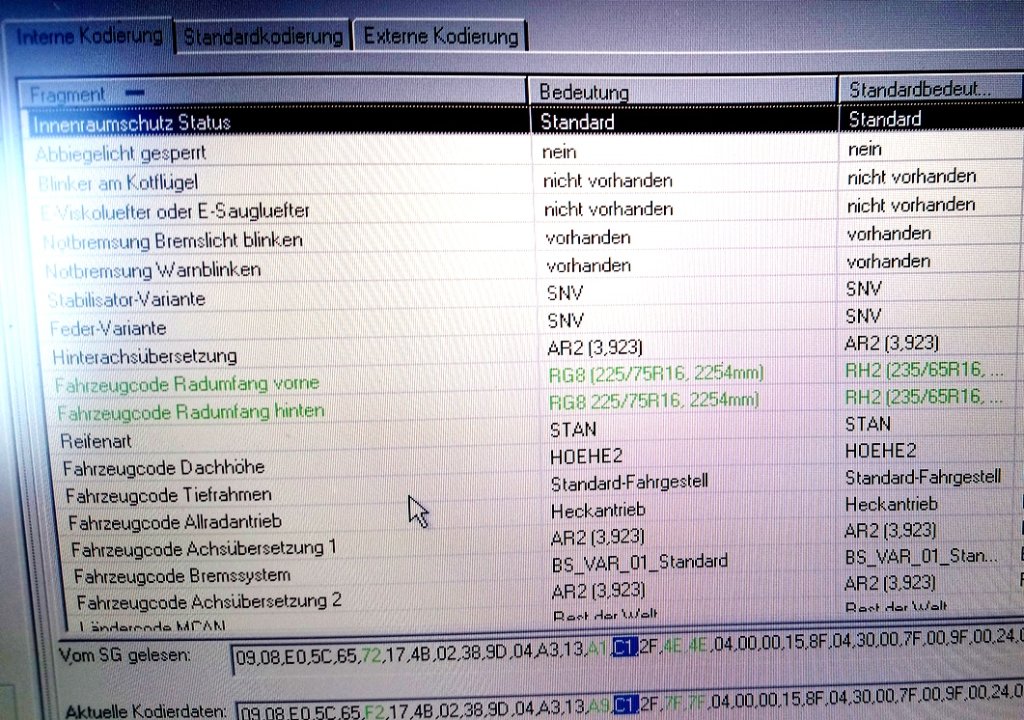
Task: Sort by the Fragment column header
Action: 68,94
